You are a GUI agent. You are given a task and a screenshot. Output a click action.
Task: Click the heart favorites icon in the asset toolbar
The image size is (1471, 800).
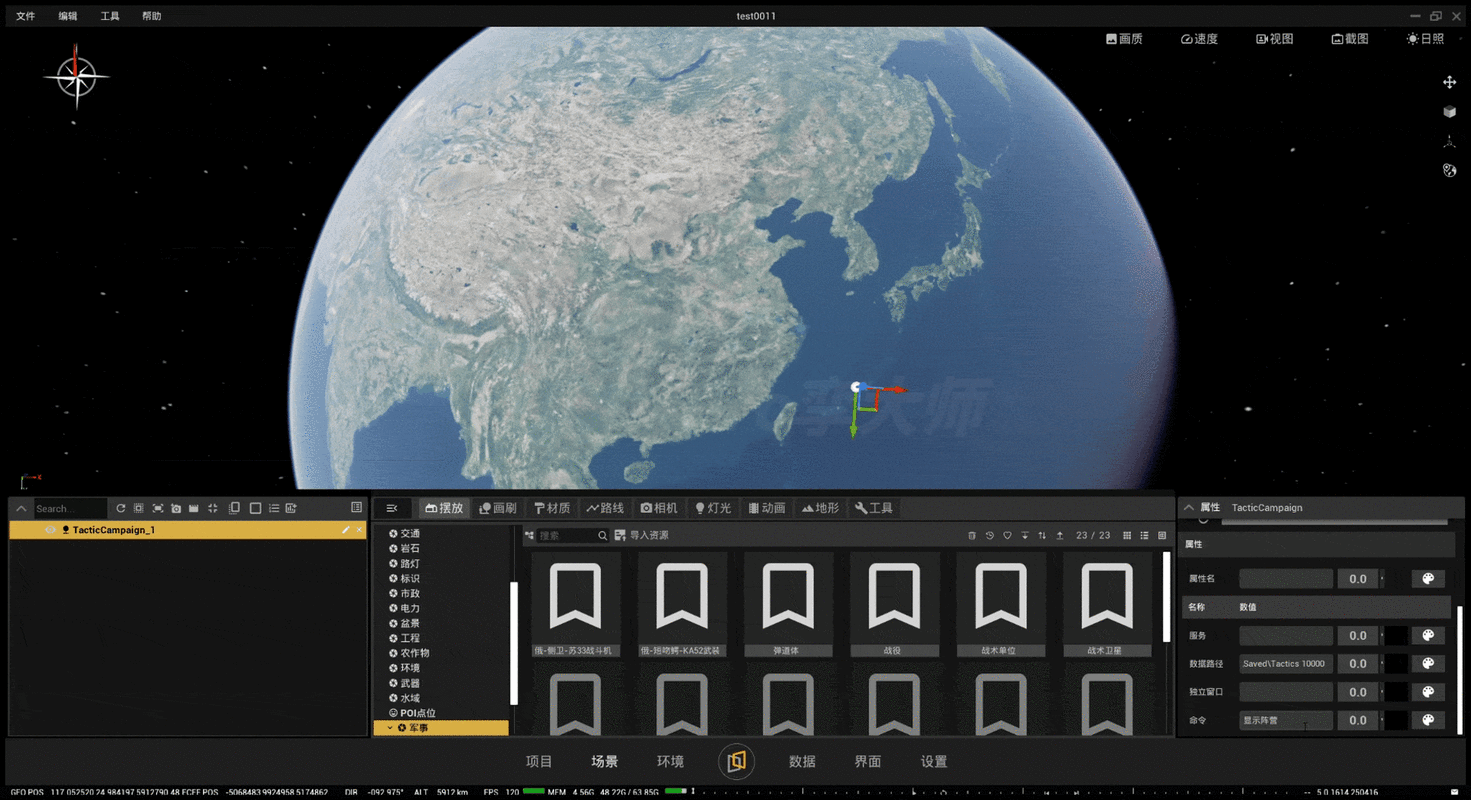(1007, 536)
